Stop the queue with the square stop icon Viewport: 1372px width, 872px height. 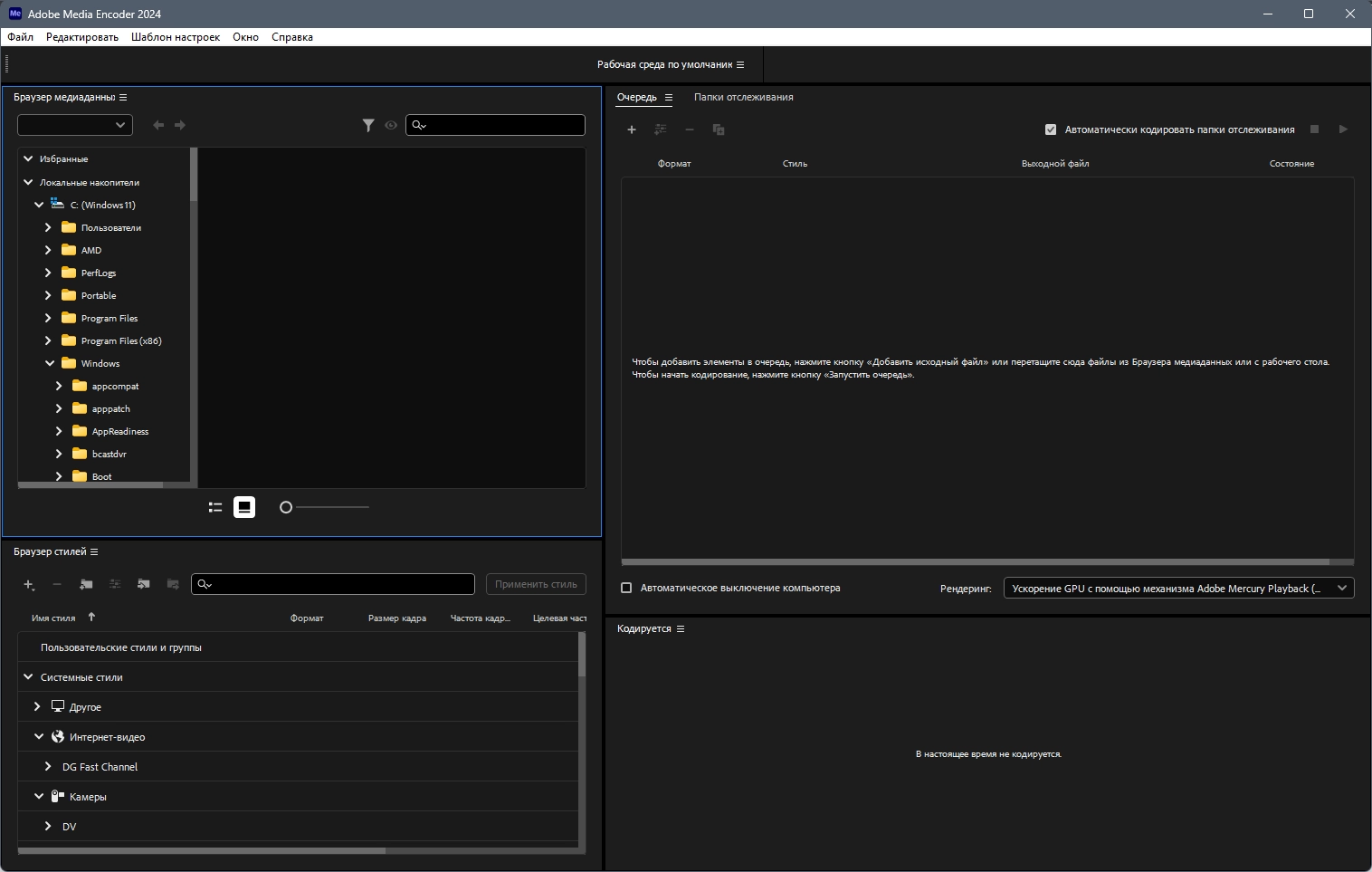(1315, 129)
